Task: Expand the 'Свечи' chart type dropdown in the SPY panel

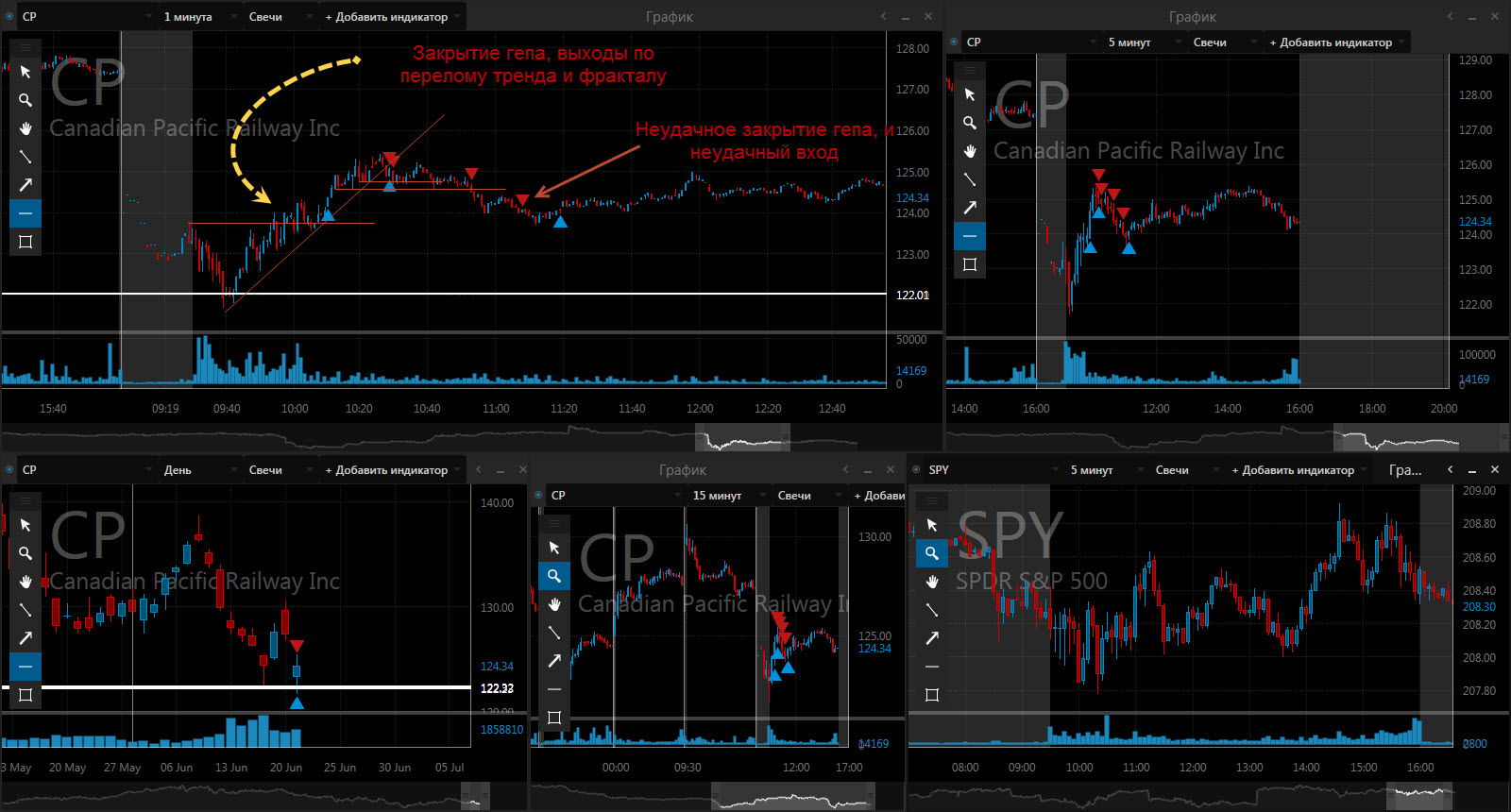Action: coord(1177,470)
